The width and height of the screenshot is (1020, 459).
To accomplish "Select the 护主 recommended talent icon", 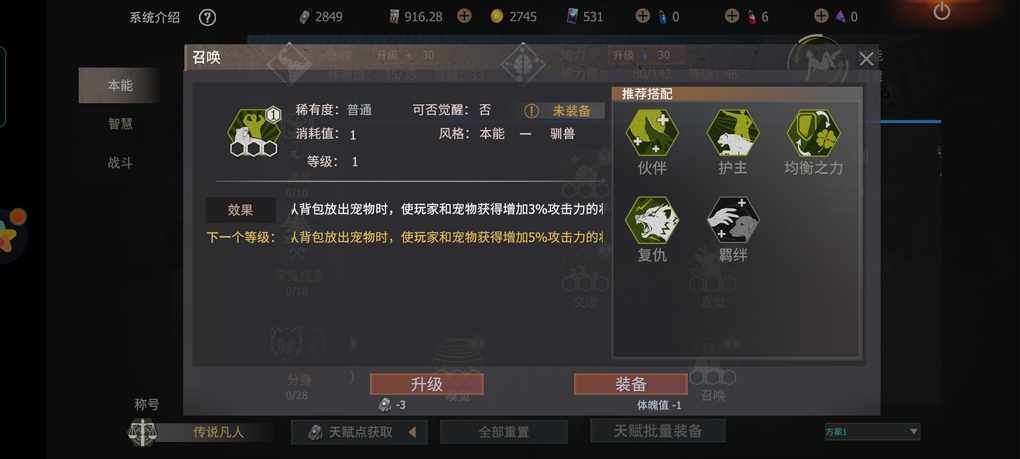I will click(x=732, y=132).
